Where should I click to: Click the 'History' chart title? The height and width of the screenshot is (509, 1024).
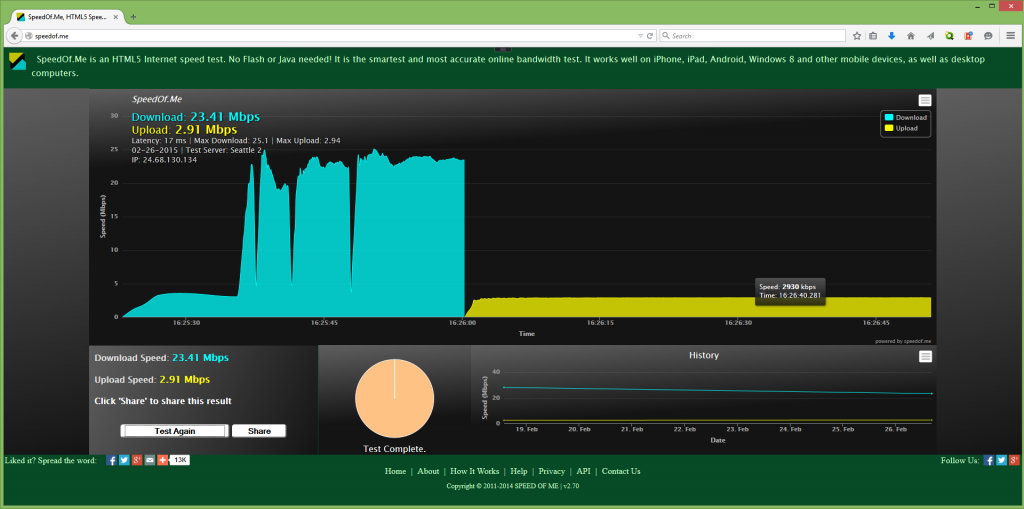[703, 355]
